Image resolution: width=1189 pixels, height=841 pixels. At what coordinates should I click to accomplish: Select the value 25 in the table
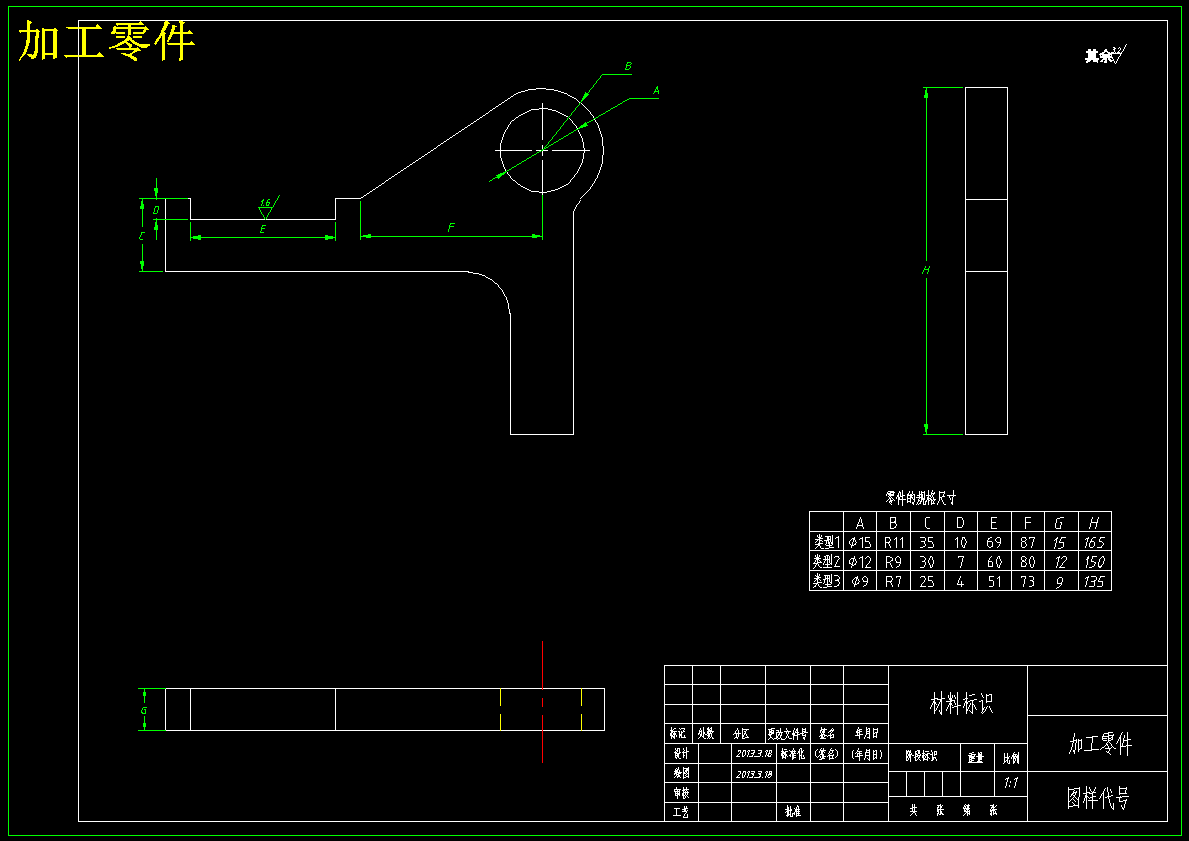click(x=927, y=582)
